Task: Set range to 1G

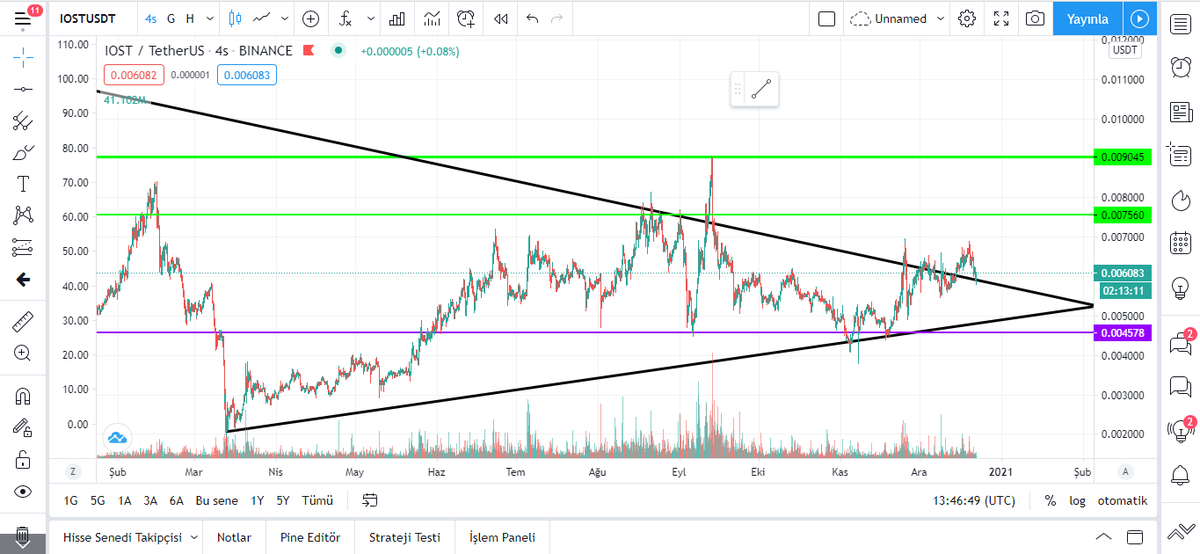Action: click(x=71, y=500)
